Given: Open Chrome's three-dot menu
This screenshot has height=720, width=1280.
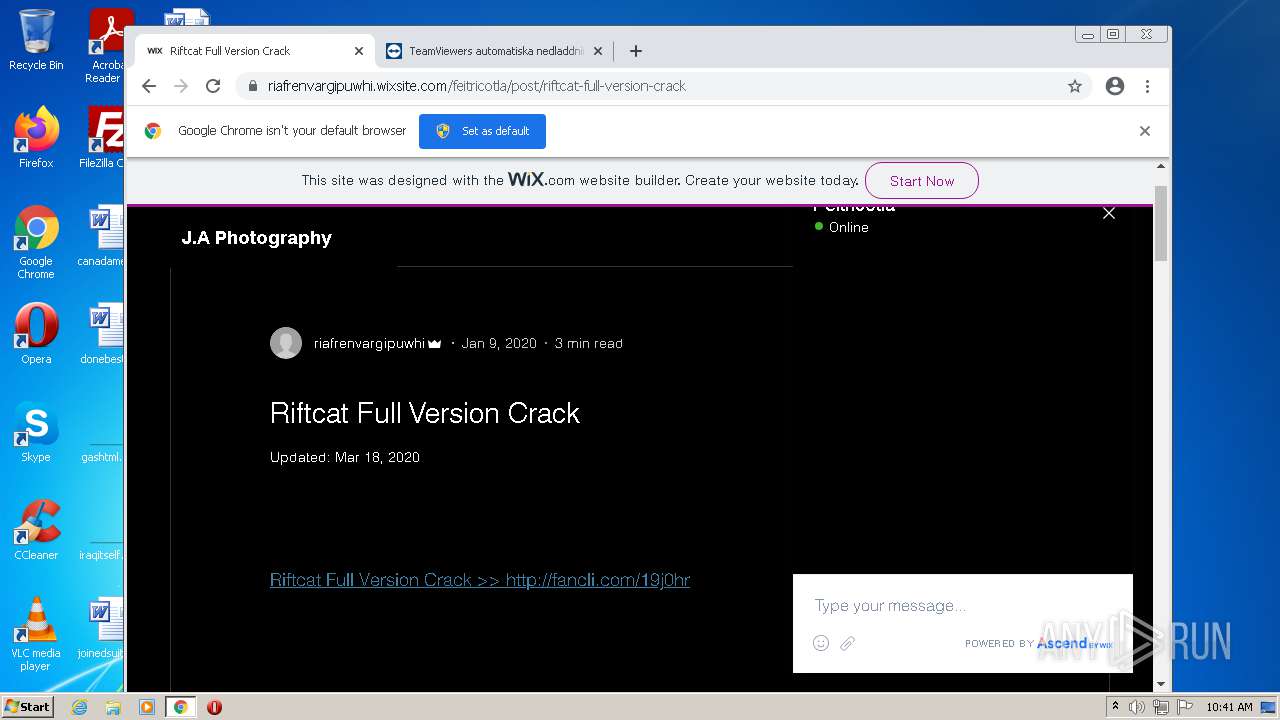Looking at the screenshot, I should point(1147,86).
